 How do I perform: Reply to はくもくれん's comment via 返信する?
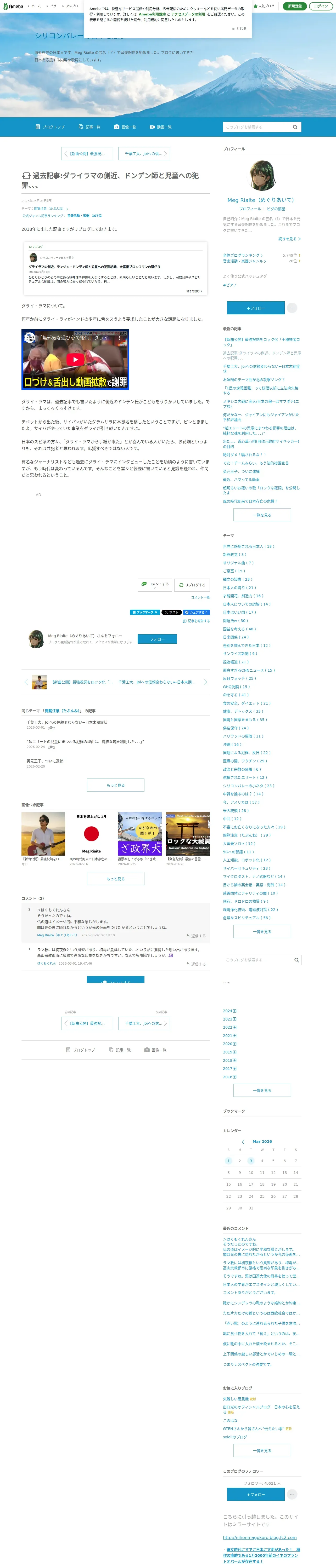[196, 964]
